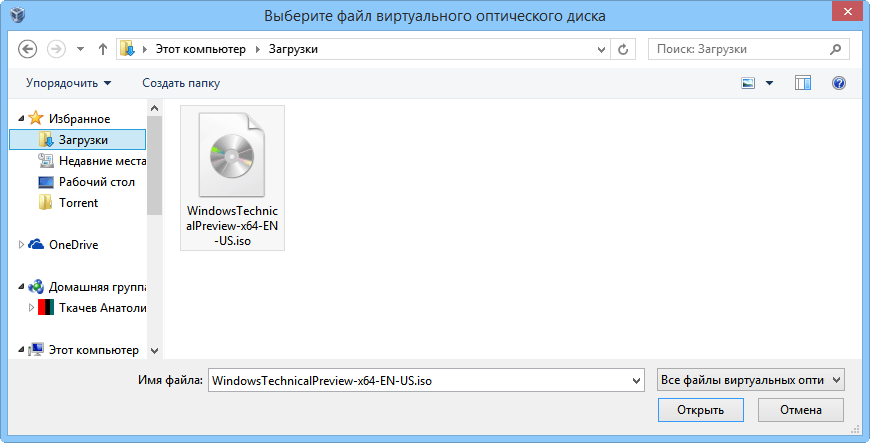Select the WindowsTechnicalPreview ISO disc thumbnail

(232, 155)
